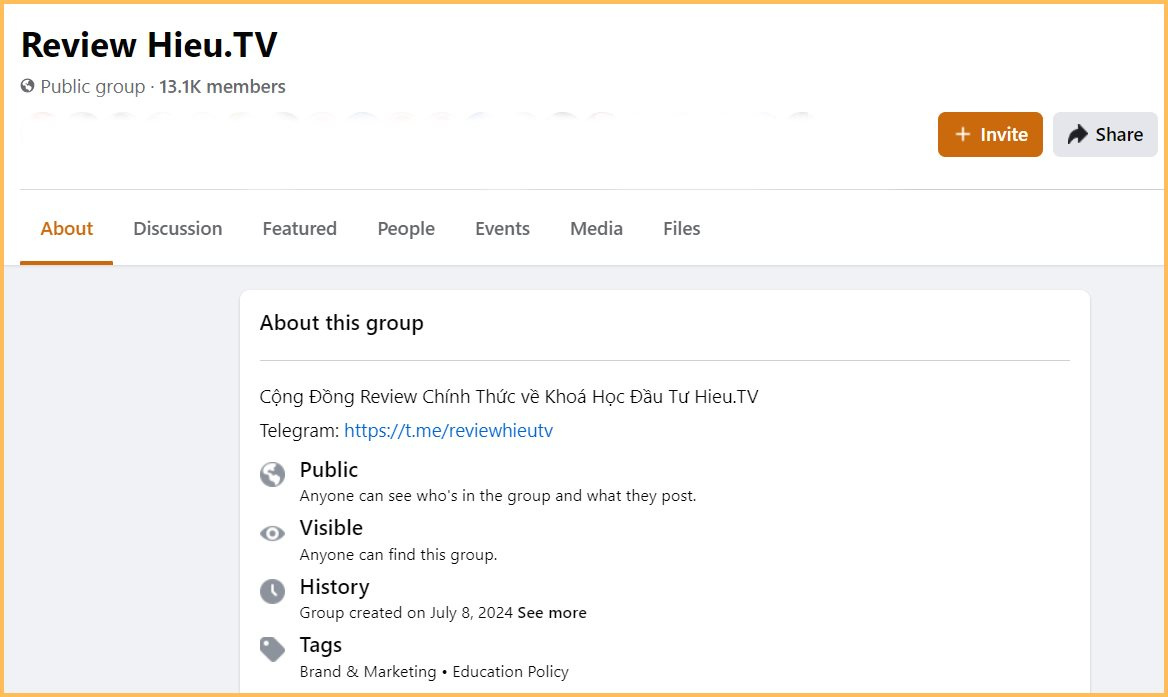
Task: Click the globe icon beside Public group
Action: (28, 86)
